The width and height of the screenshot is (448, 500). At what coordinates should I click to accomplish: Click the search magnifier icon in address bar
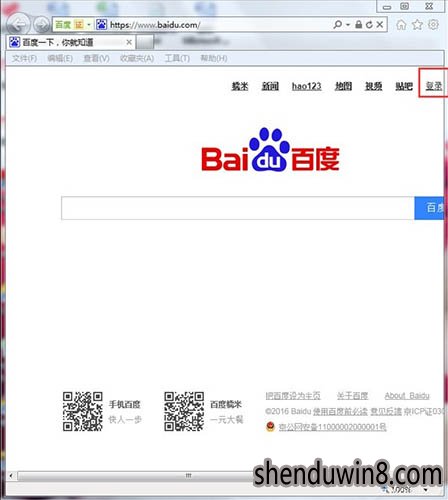click(x=337, y=25)
